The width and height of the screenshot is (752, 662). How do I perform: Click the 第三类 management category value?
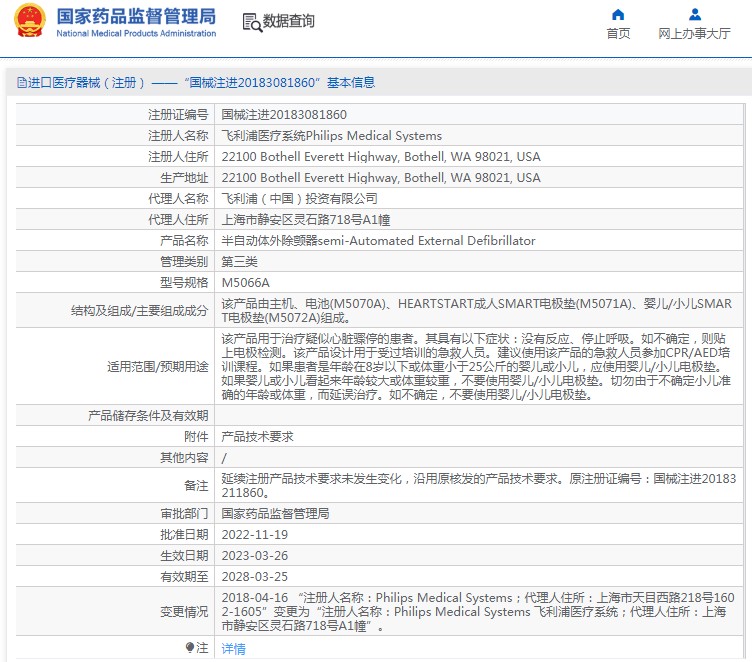pos(239,262)
